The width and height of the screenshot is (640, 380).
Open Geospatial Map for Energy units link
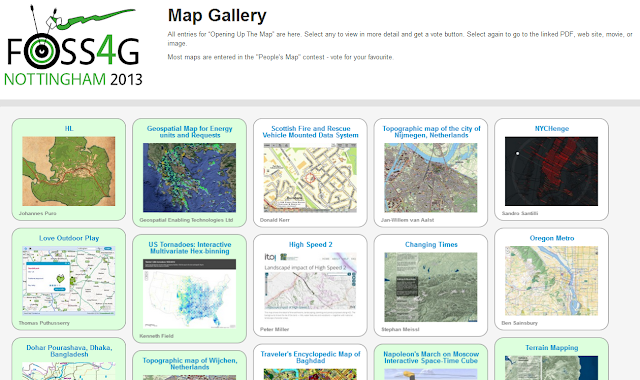coord(189,132)
